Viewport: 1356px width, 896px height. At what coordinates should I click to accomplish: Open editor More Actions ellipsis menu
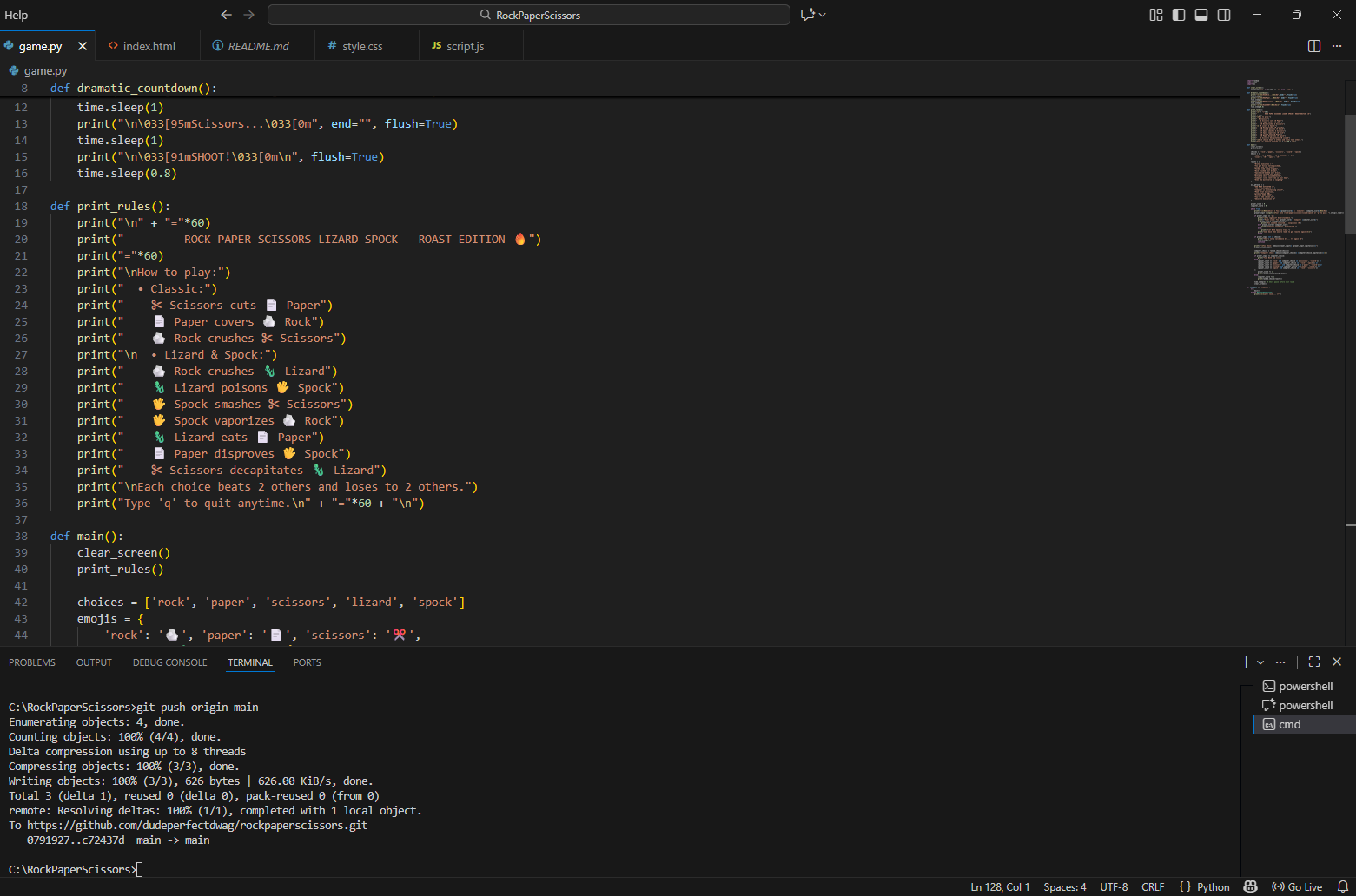pos(1337,46)
